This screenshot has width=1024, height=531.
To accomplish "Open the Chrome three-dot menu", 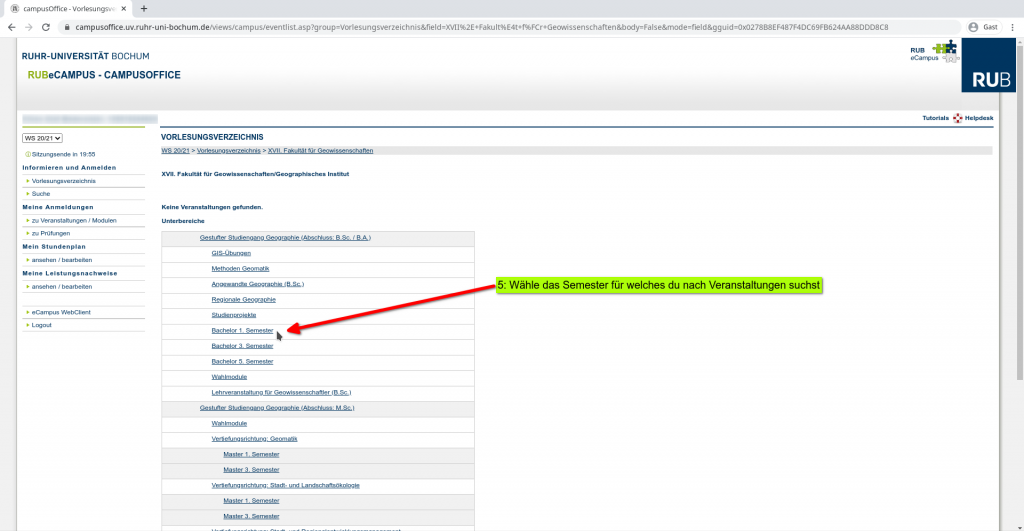I will point(1012,27).
